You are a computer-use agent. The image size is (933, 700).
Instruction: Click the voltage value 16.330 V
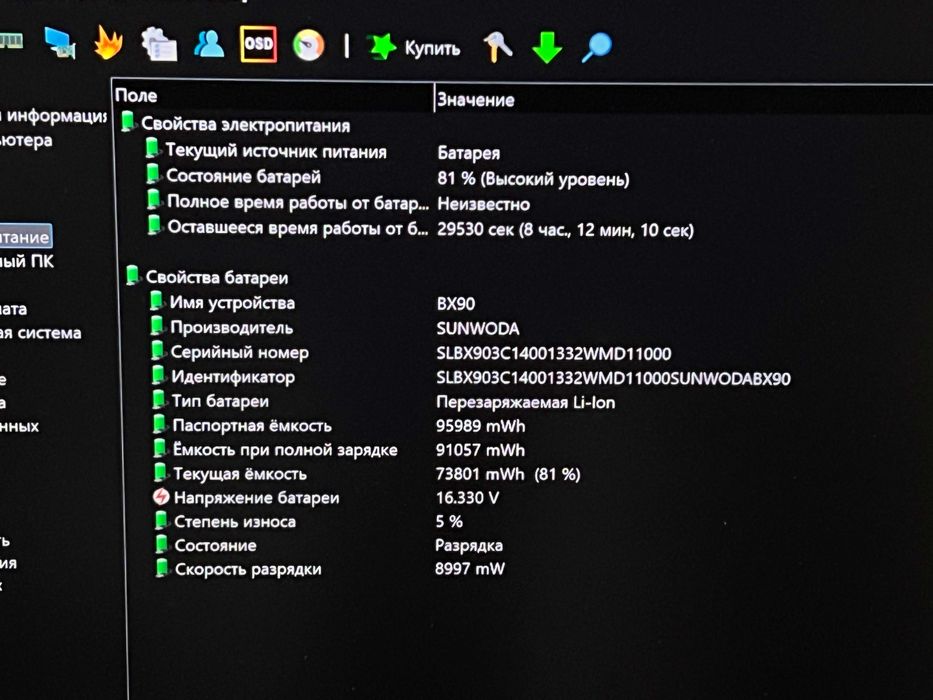(x=467, y=498)
